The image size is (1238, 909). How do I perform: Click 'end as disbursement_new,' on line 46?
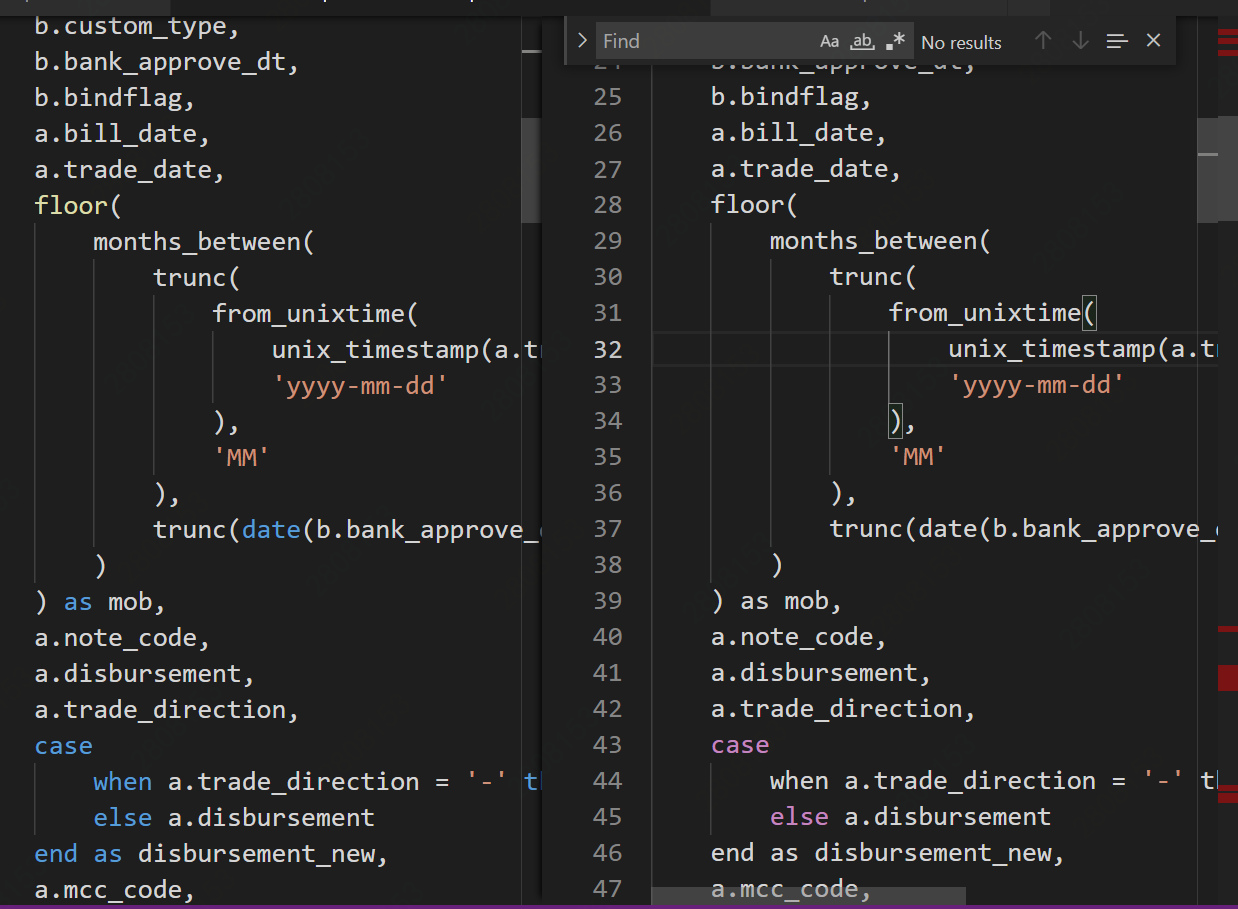[888, 853]
